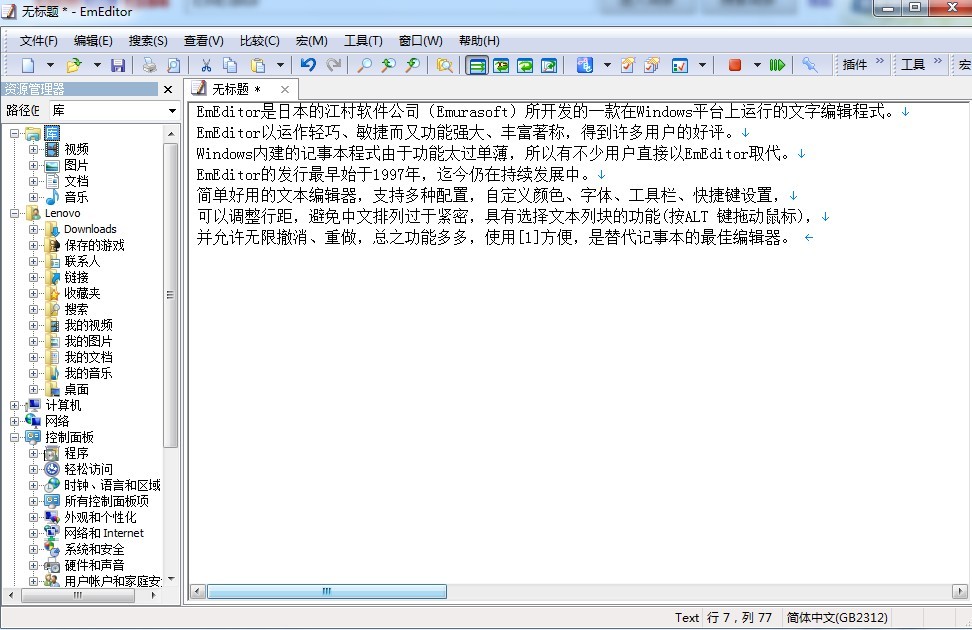Open the New file dropdown arrow
The height and width of the screenshot is (630, 972).
[x=50, y=65]
